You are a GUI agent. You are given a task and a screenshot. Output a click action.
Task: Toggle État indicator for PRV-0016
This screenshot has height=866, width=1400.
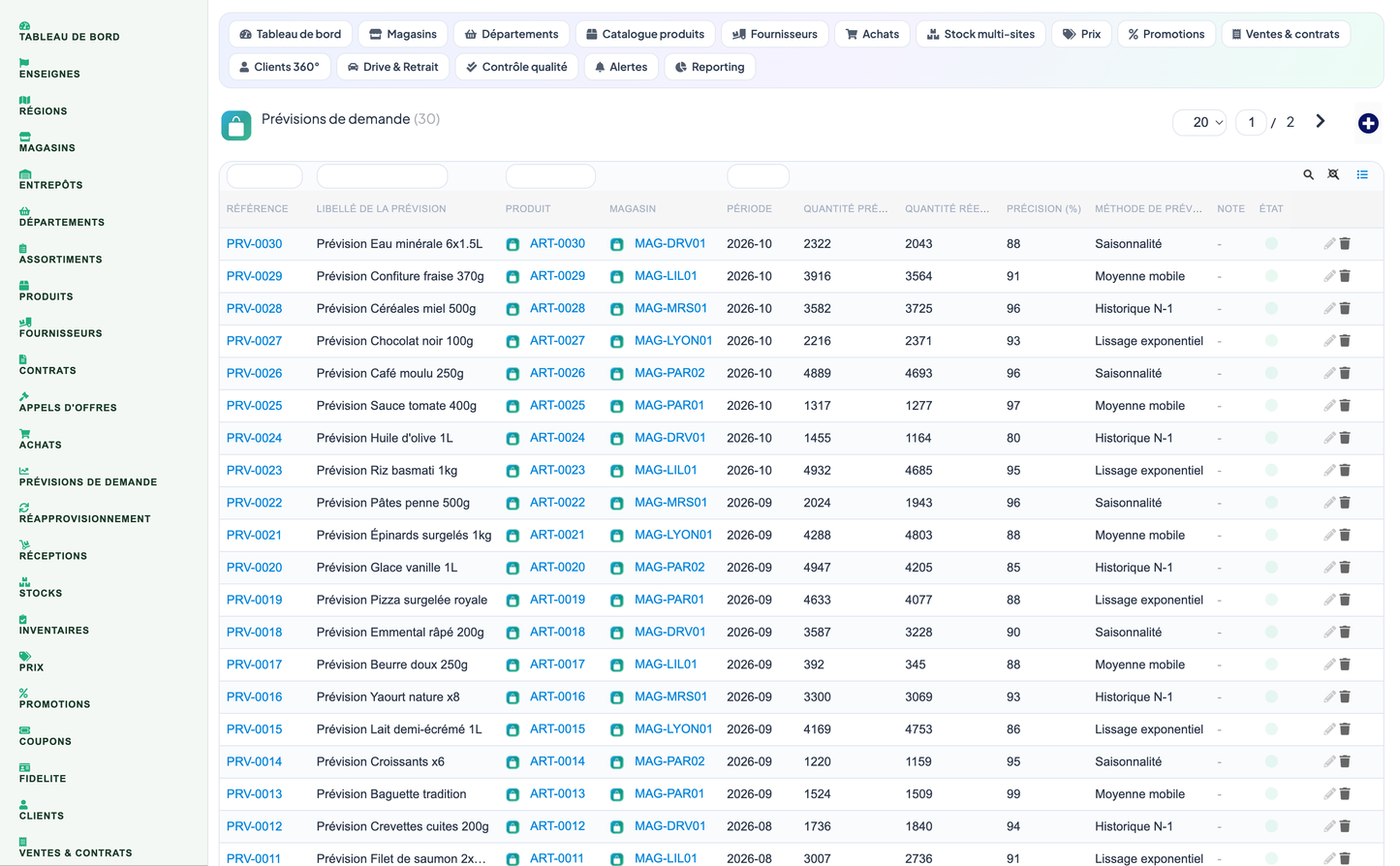pyautogui.click(x=1271, y=696)
